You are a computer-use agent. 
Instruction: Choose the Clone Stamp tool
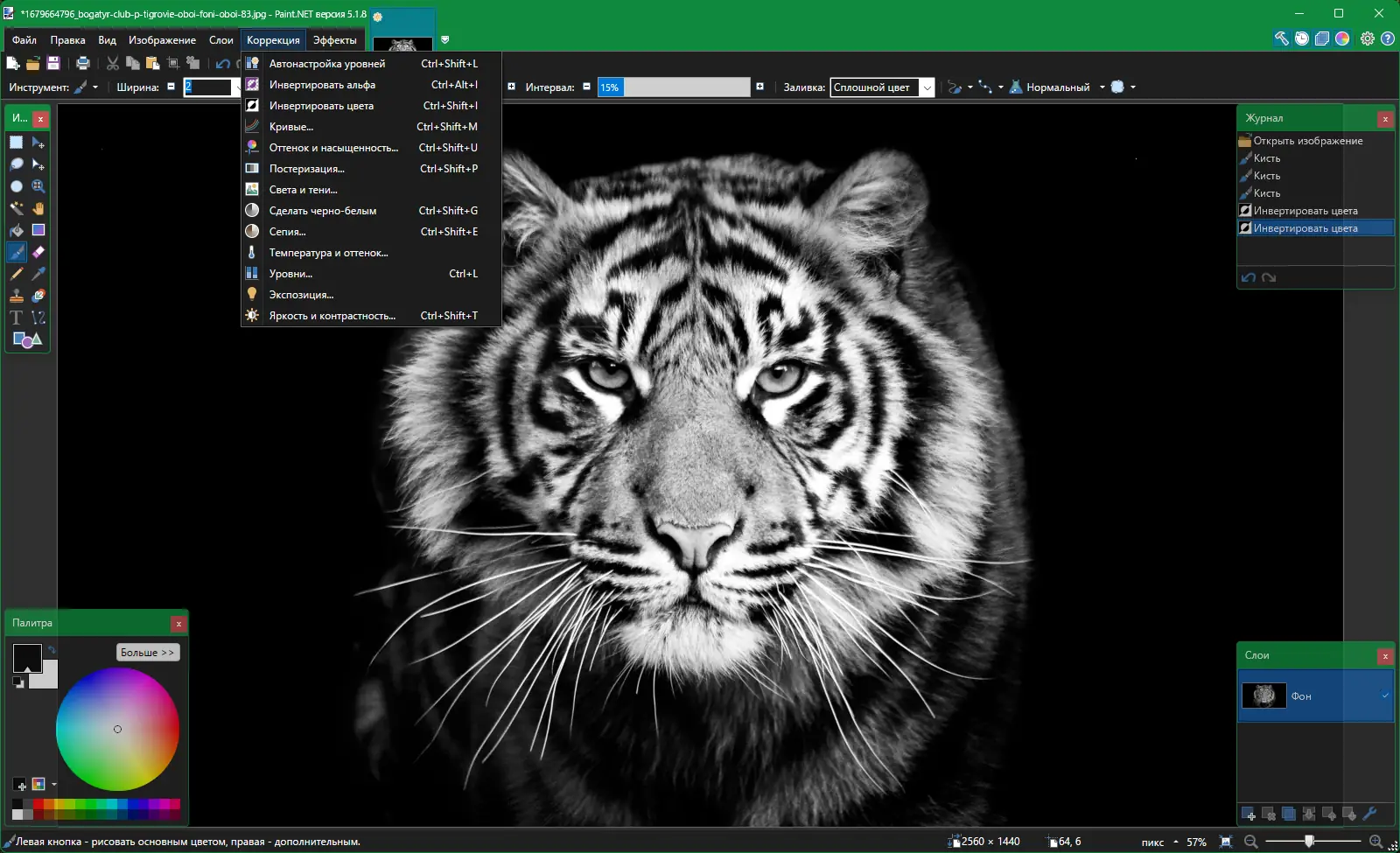(17, 296)
